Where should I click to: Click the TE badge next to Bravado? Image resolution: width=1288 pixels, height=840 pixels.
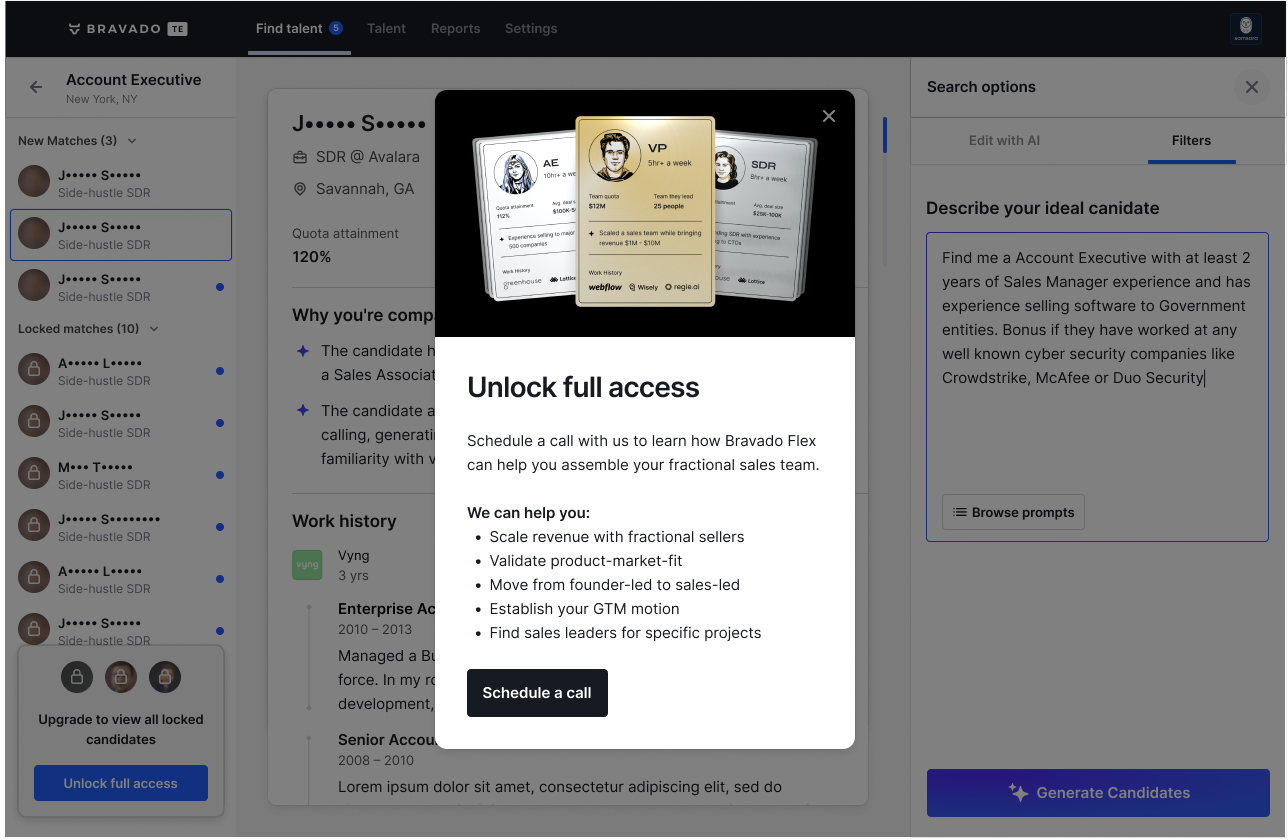pos(177,29)
